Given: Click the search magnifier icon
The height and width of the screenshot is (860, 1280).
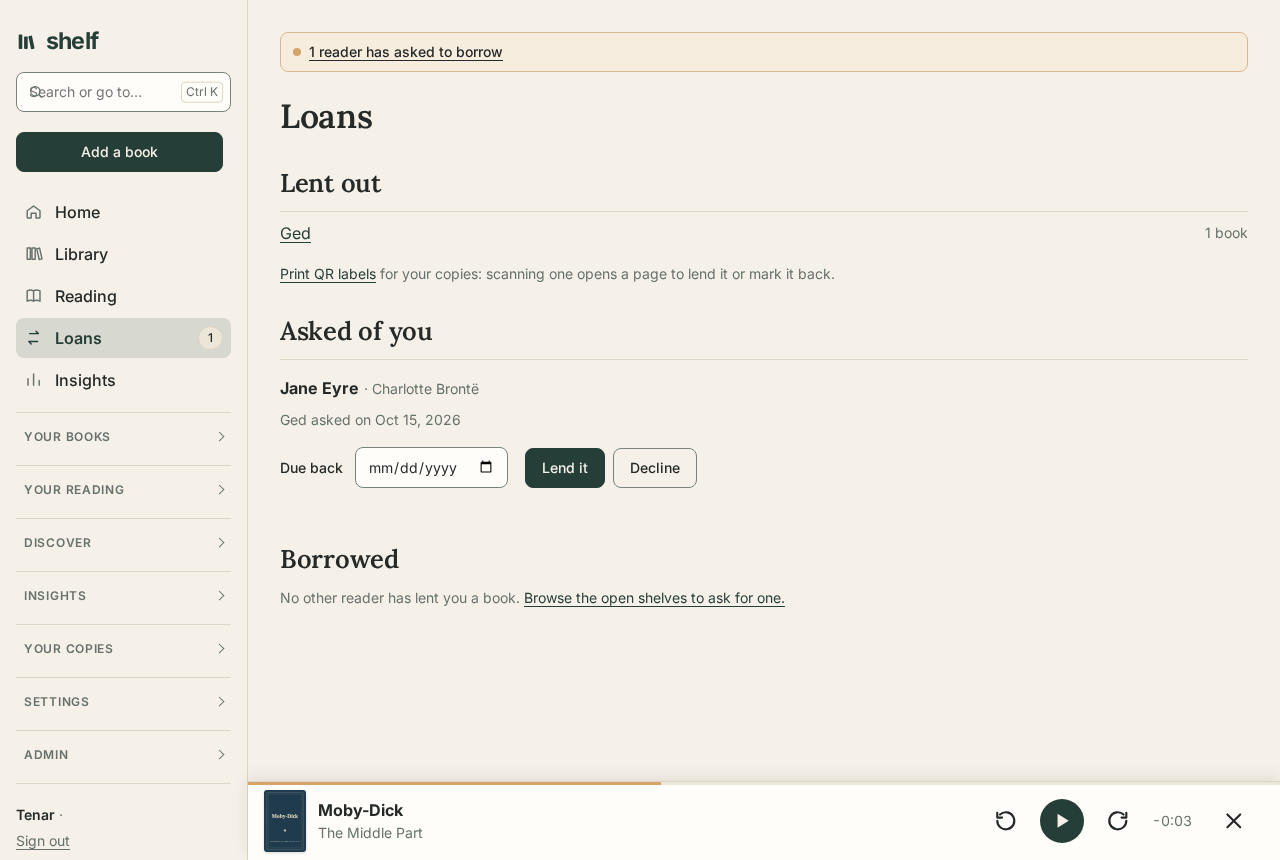Looking at the screenshot, I should point(35,92).
